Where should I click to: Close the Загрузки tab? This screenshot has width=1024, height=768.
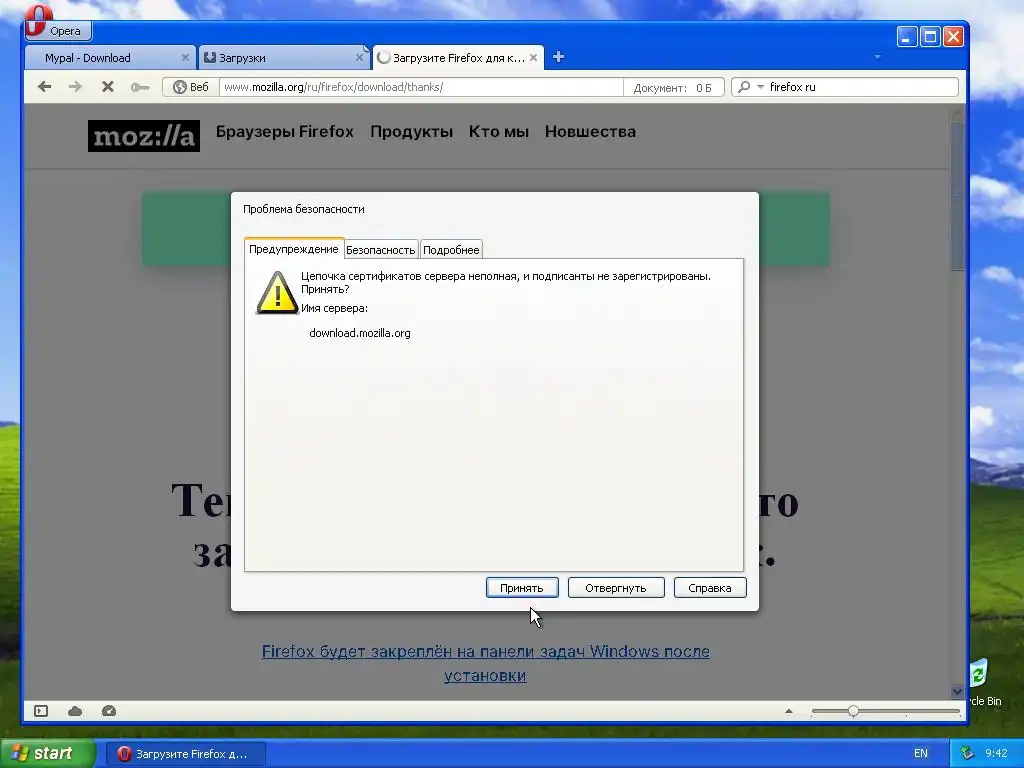(x=359, y=57)
